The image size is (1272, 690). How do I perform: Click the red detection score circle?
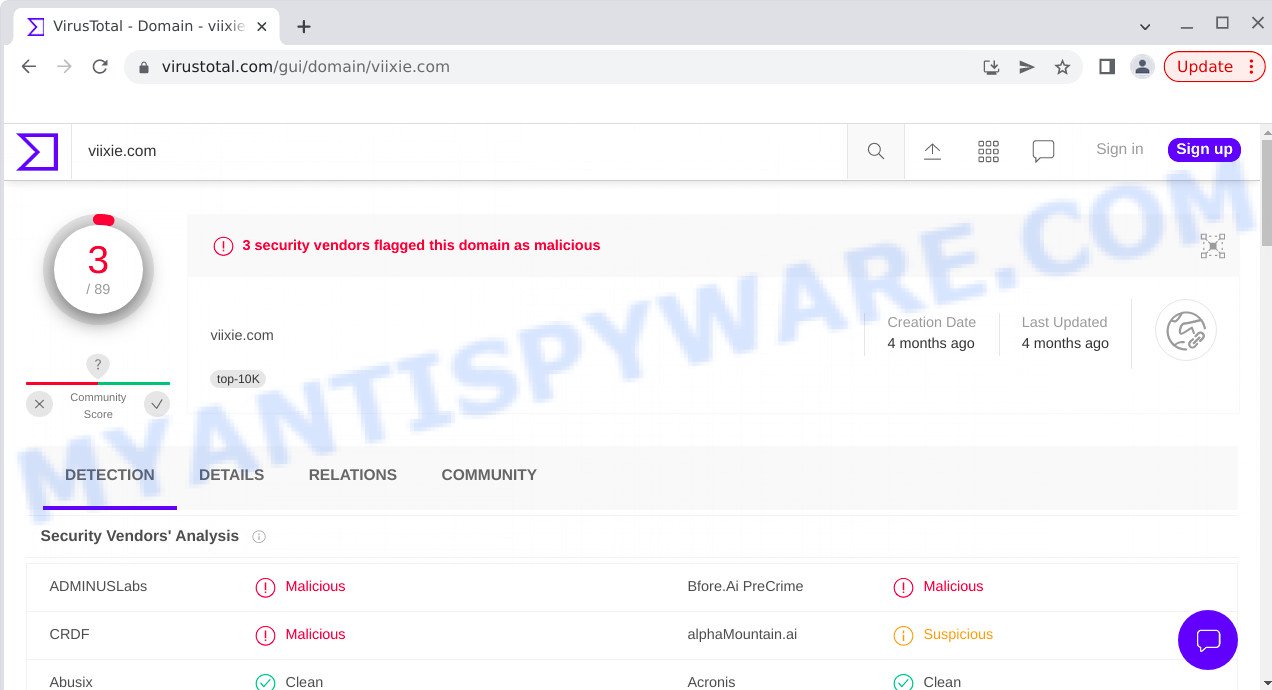pos(98,269)
